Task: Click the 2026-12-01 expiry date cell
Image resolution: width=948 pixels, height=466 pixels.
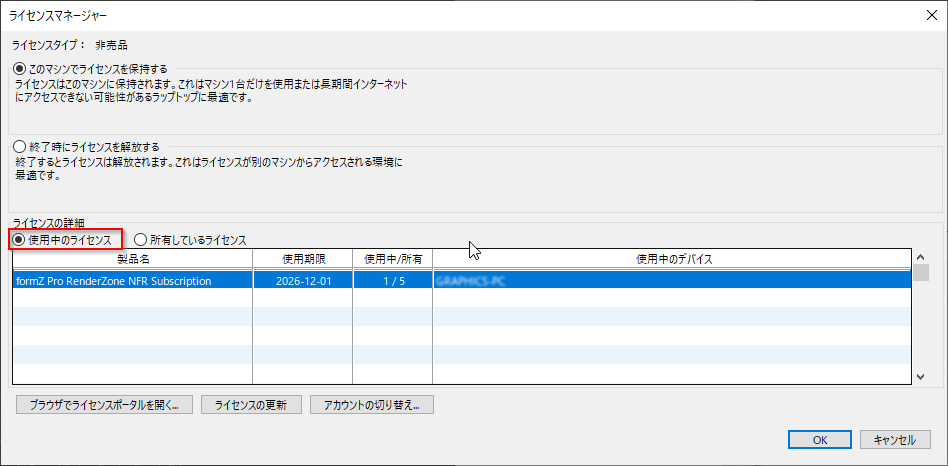Action: point(302,281)
